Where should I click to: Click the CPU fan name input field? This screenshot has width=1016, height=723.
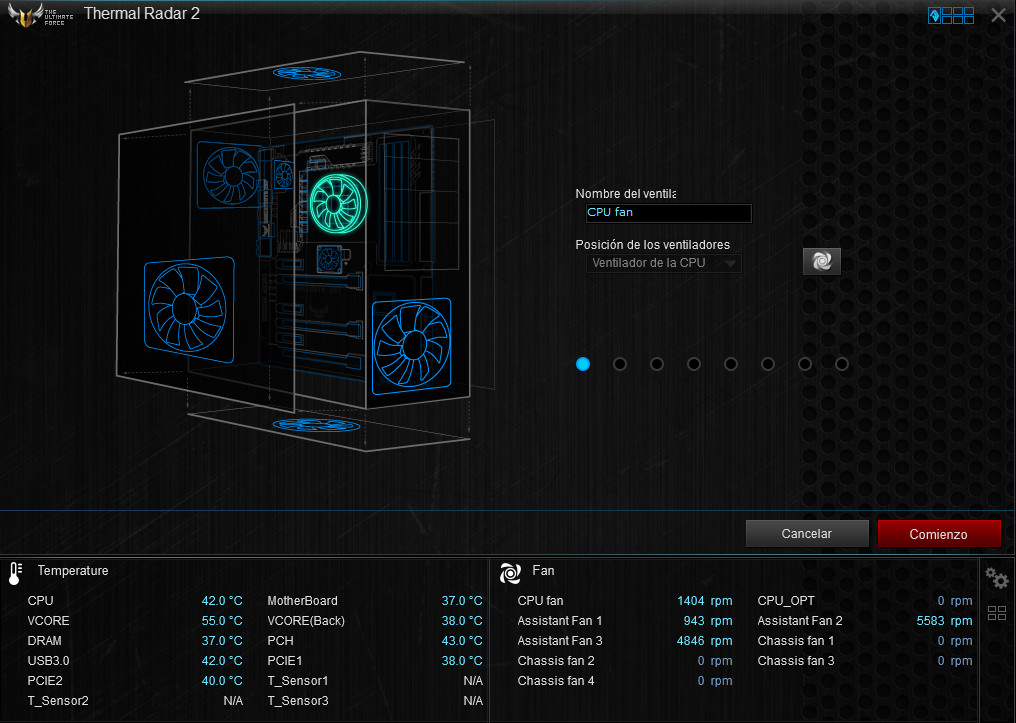tap(669, 212)
